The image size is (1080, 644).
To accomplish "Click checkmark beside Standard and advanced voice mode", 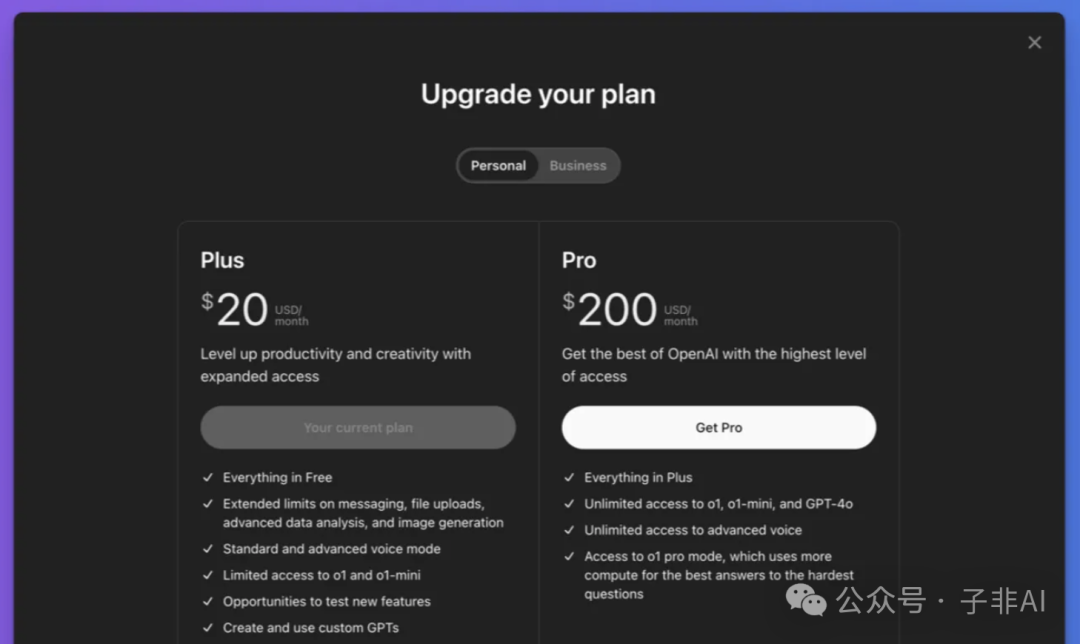I will coord(208,549).
